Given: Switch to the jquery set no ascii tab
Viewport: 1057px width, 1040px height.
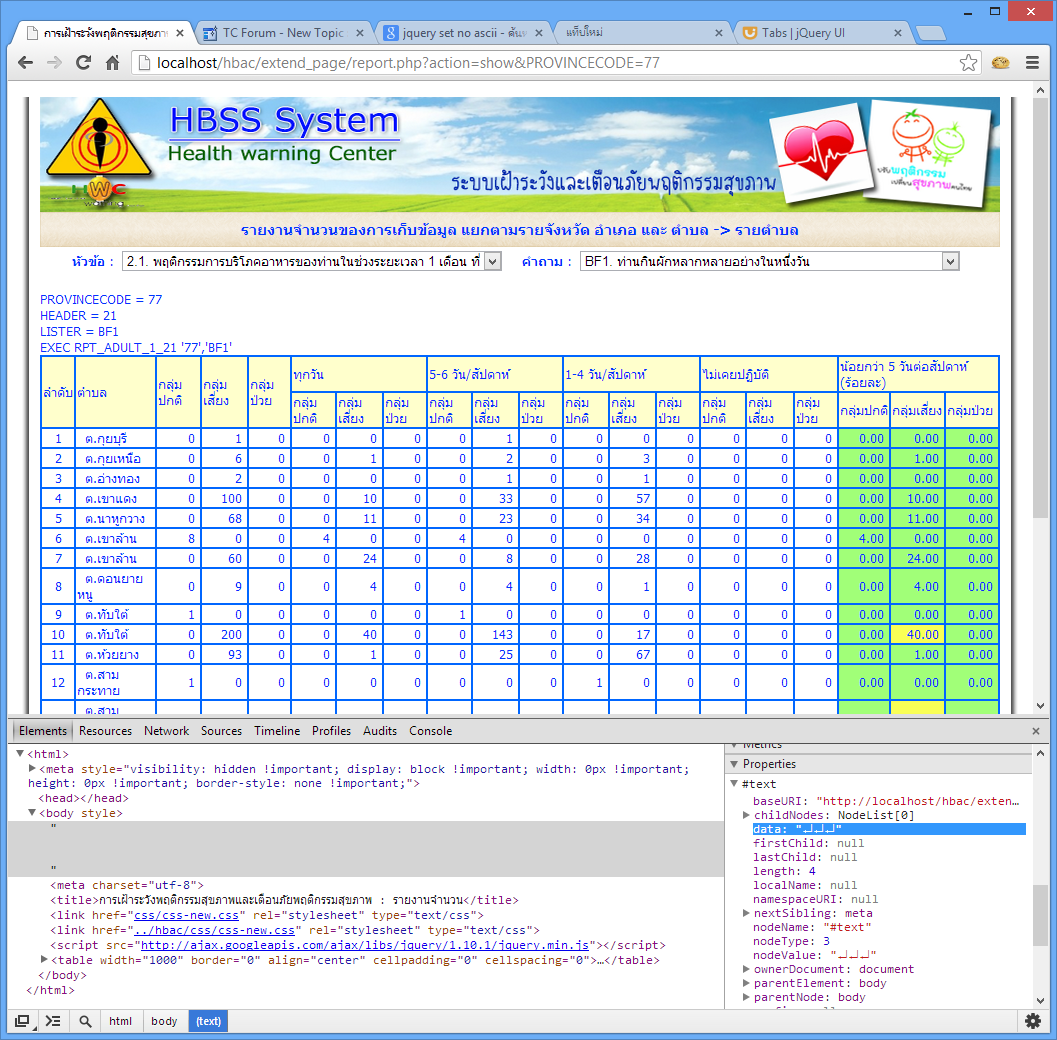Looking at the screenshot, I should pos(464,33).
